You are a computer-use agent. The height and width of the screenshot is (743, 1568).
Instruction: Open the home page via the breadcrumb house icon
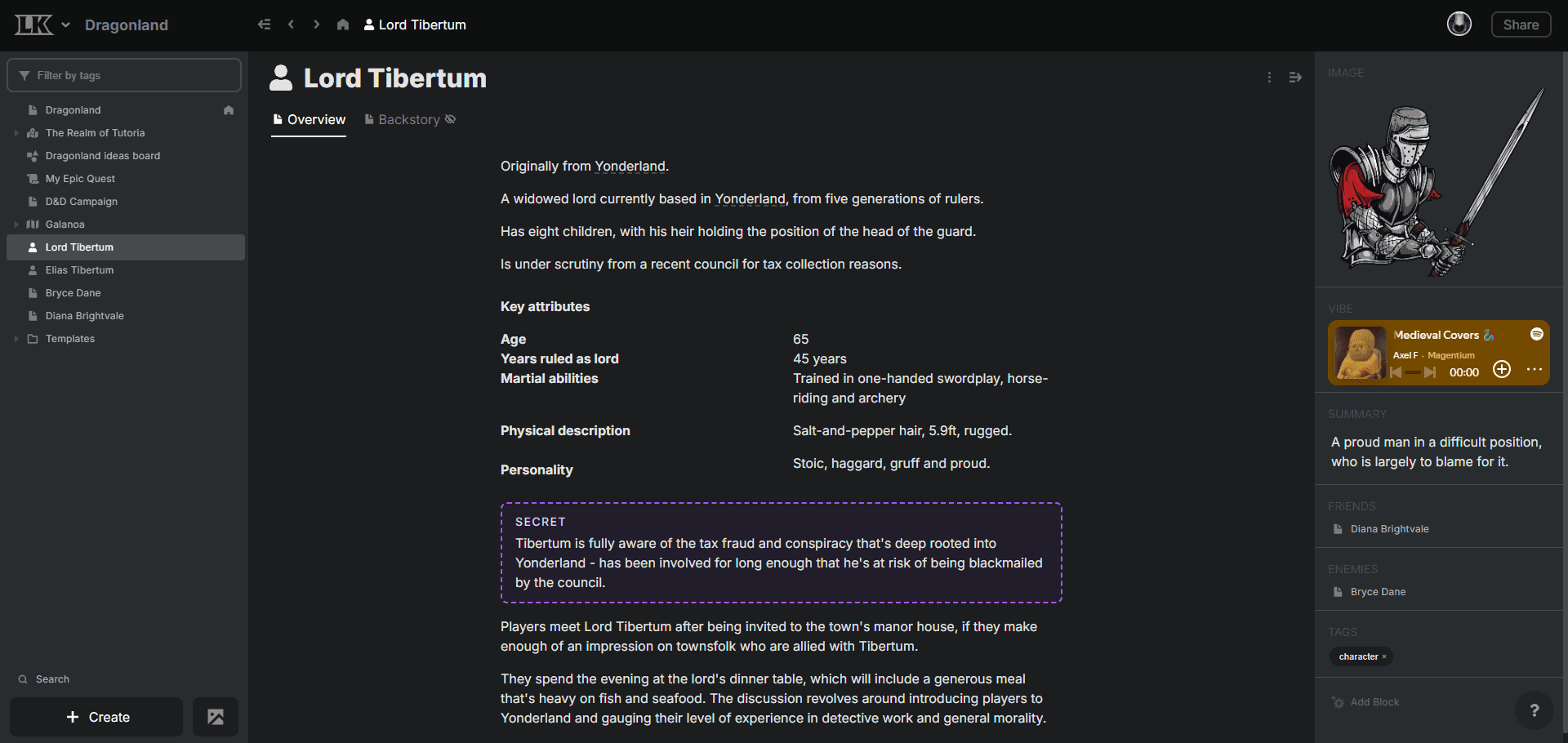click(343, 24)
